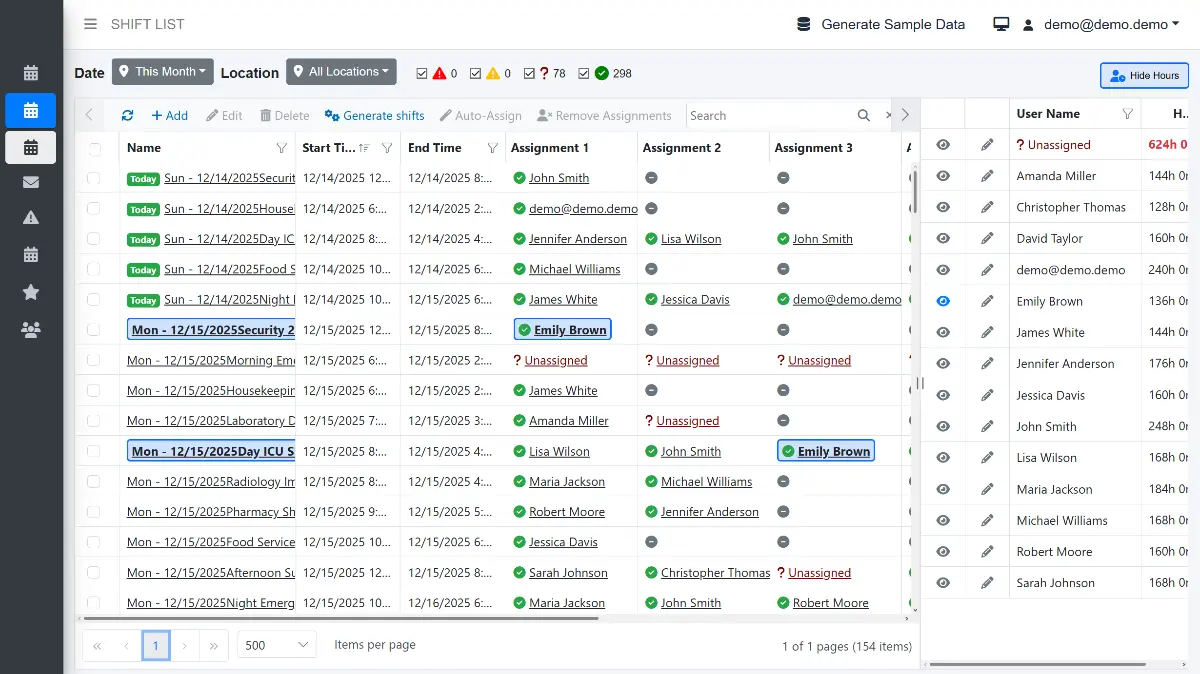Hide Emily Brown using her eye toggle
This screenshot has height=674, width=1200.
click(941, 300)
